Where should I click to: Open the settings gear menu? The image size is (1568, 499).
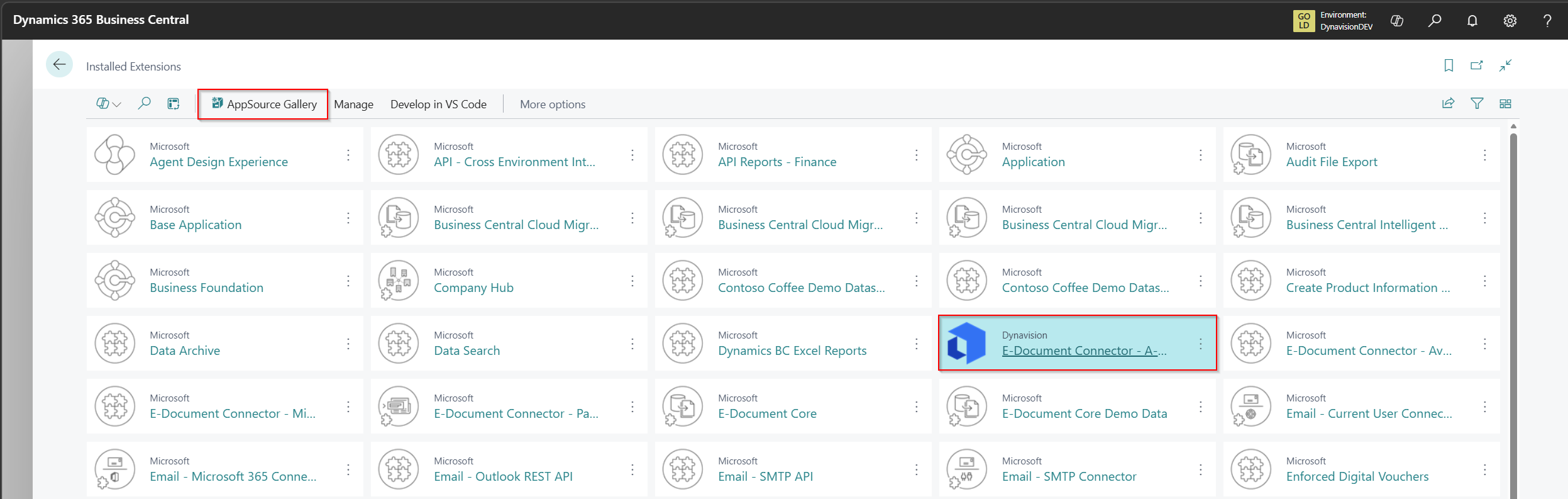tap(1510, 21)
